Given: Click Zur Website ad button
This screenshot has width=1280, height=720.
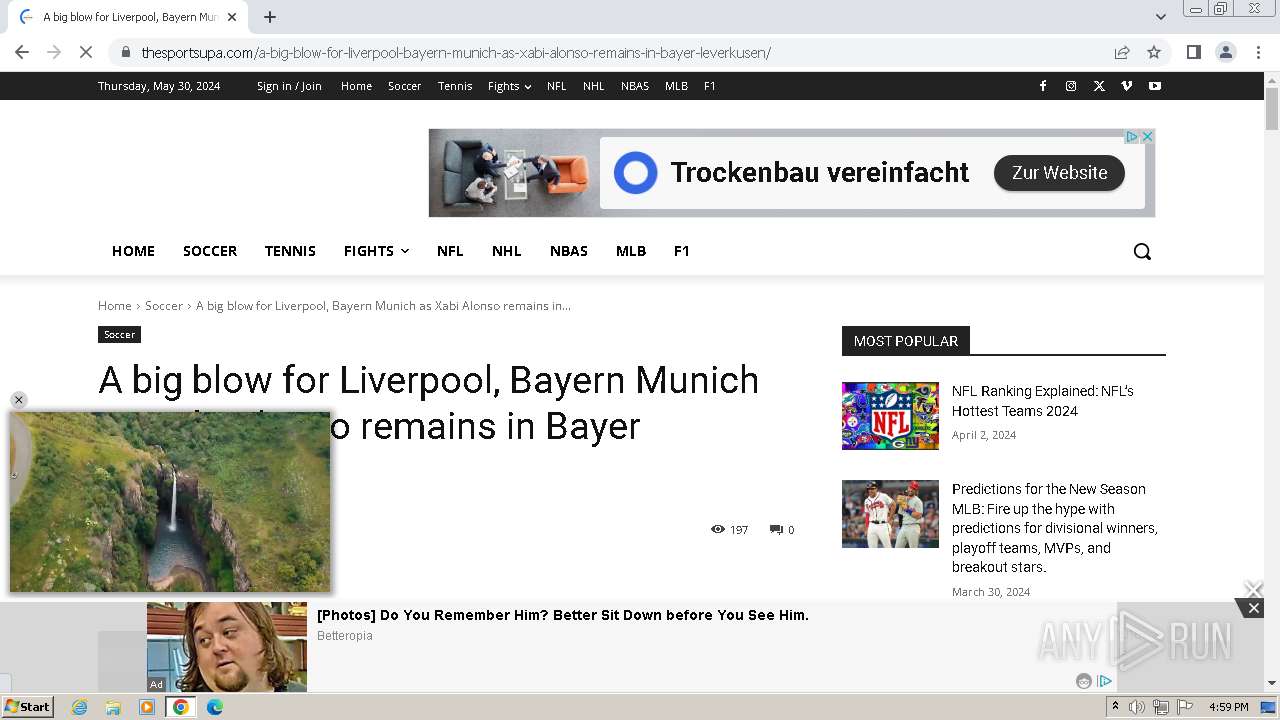Looking at the screenshot, I should [x=1059, y=173].
